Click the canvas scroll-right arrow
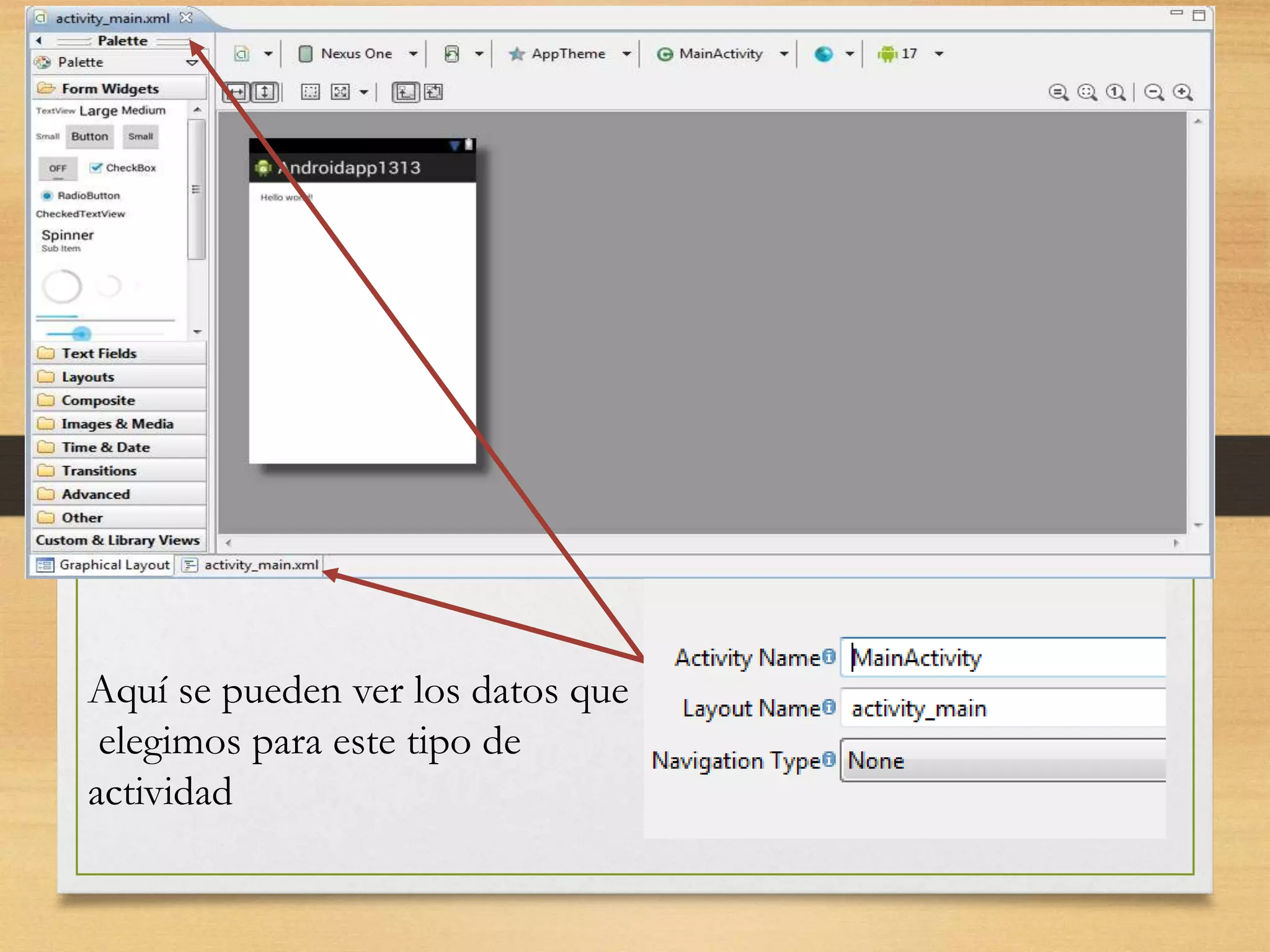Viewport: 1270px width, 952px height. coord(1176,543)
